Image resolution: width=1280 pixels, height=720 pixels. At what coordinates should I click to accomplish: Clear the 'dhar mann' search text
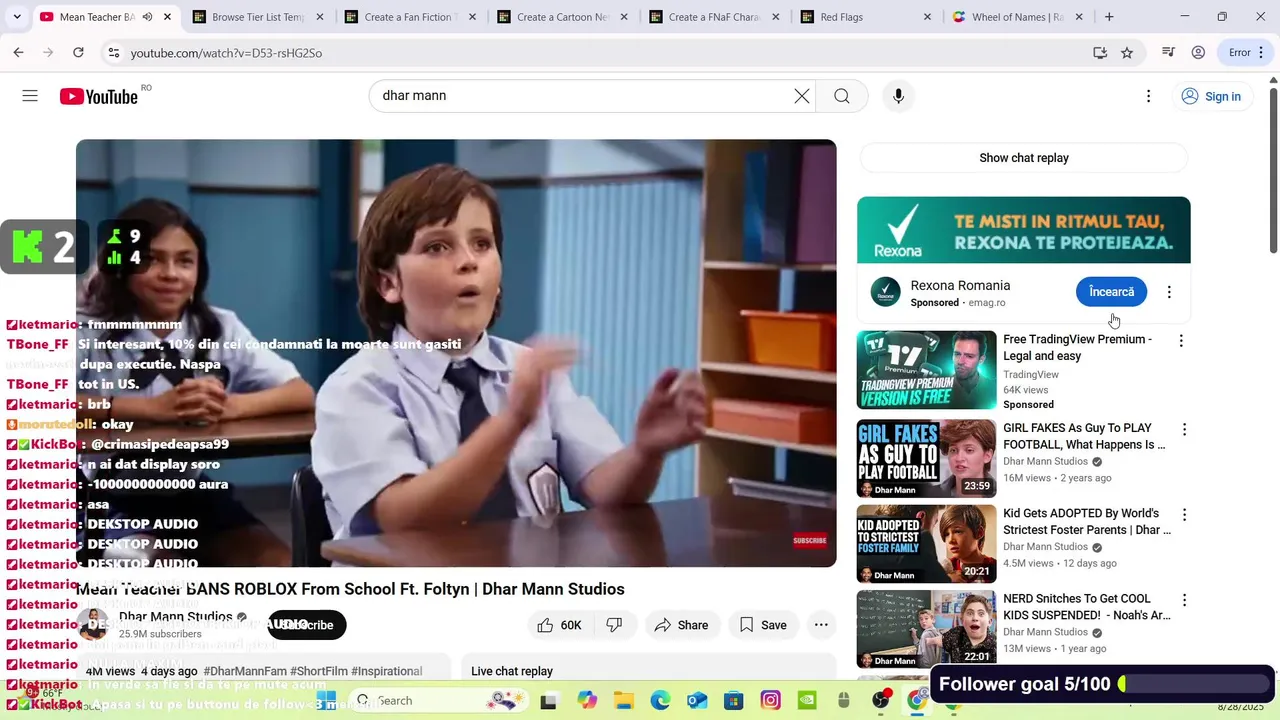click(802, 96)
